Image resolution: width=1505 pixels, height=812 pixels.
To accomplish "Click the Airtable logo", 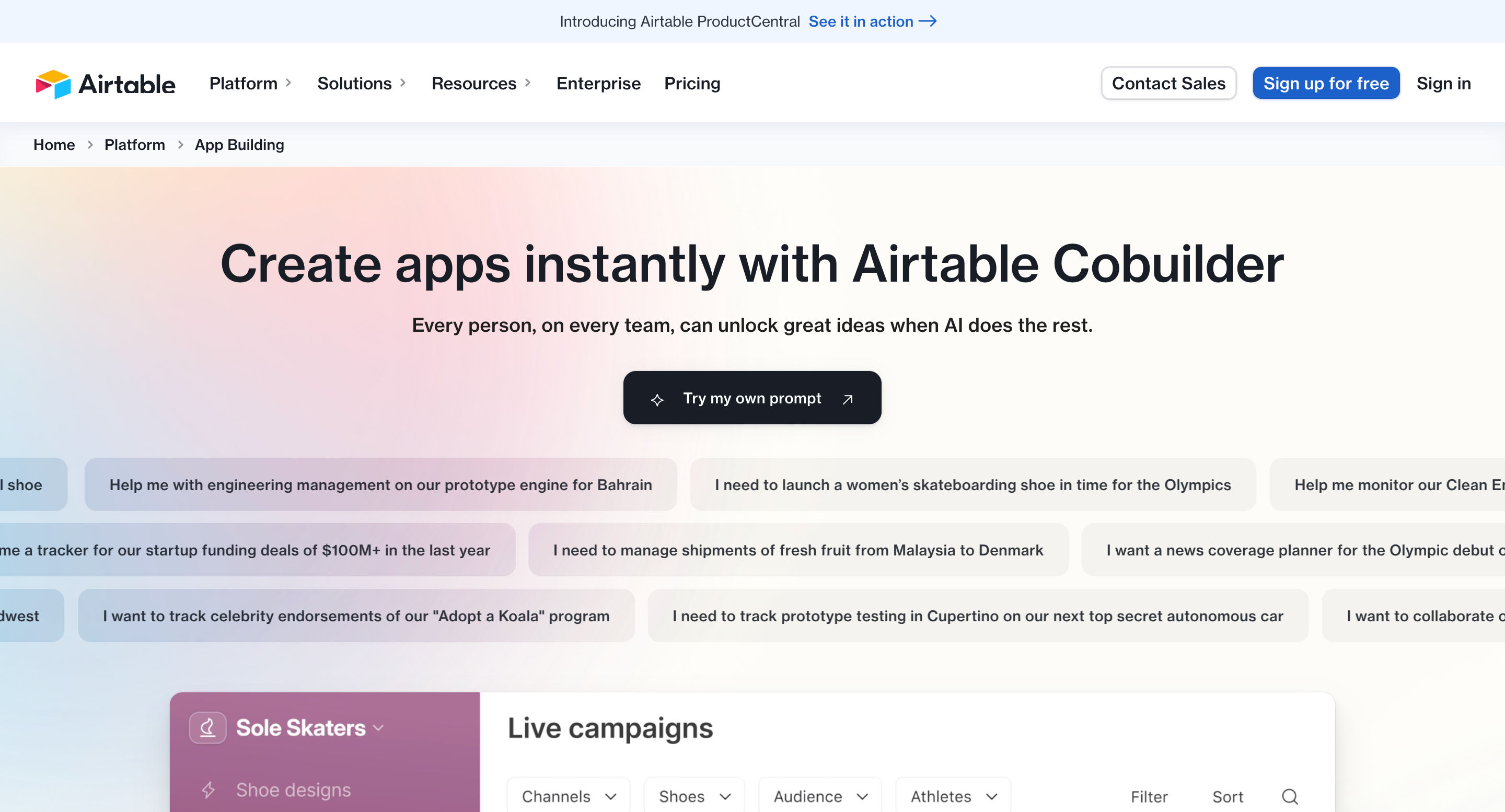I will 105,84.
